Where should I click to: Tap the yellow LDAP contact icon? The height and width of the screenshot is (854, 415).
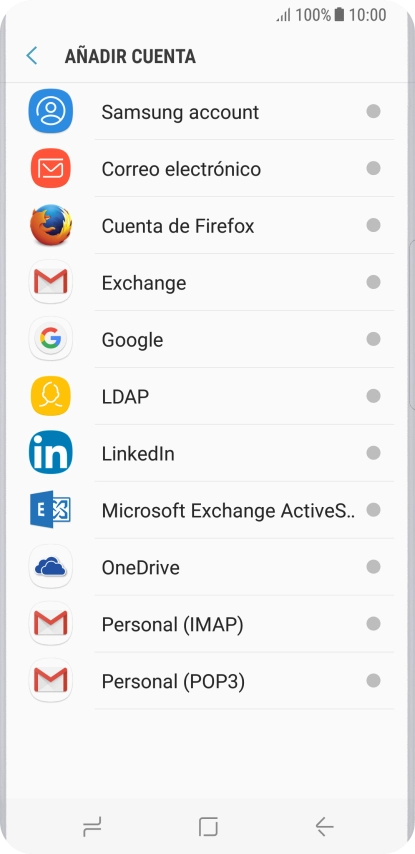coord(51,396)
